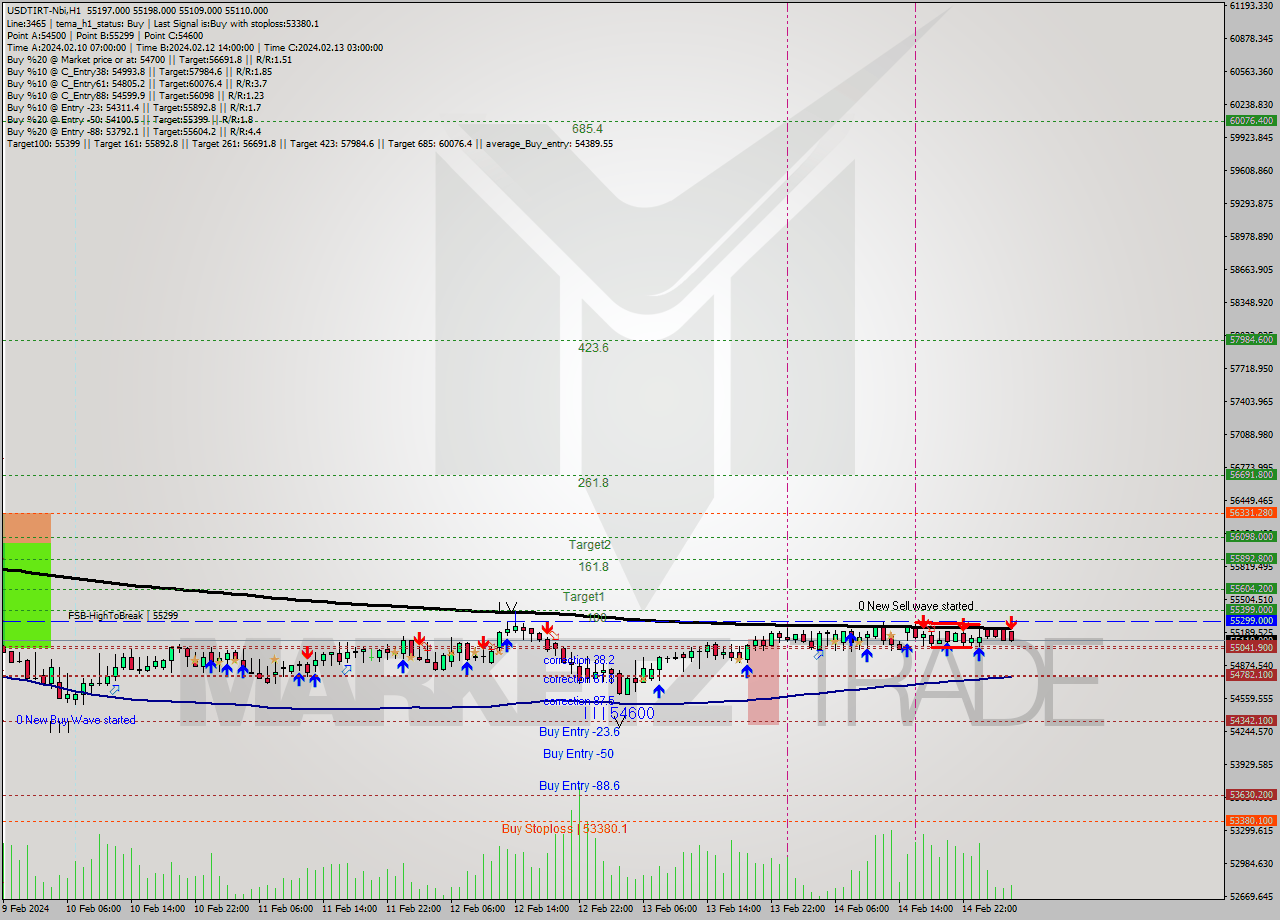Click the 'Buy Entry -23.6' label

coord(579,732)
